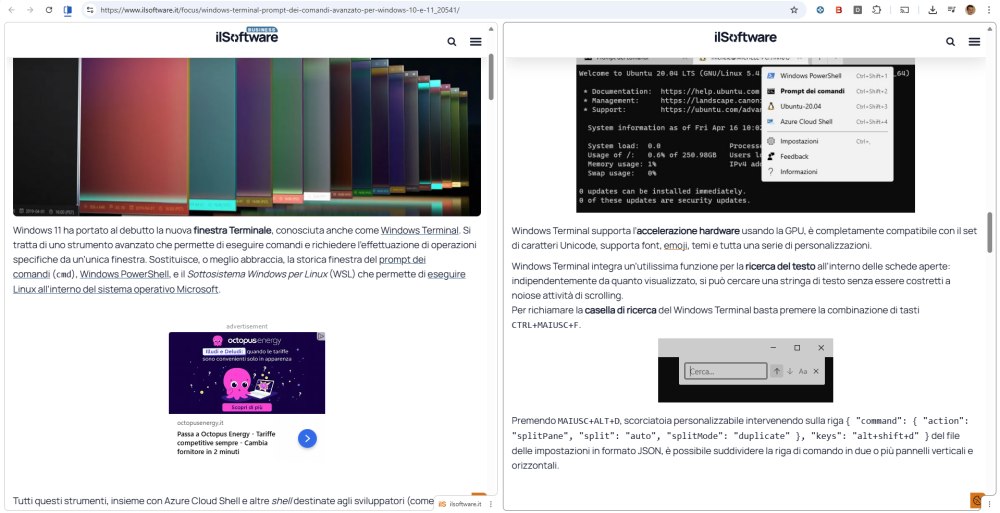Image resolution: width=1000 pixels, height=513 pixels.
Task: Click the address bar URL field
Action: point(440,10)
